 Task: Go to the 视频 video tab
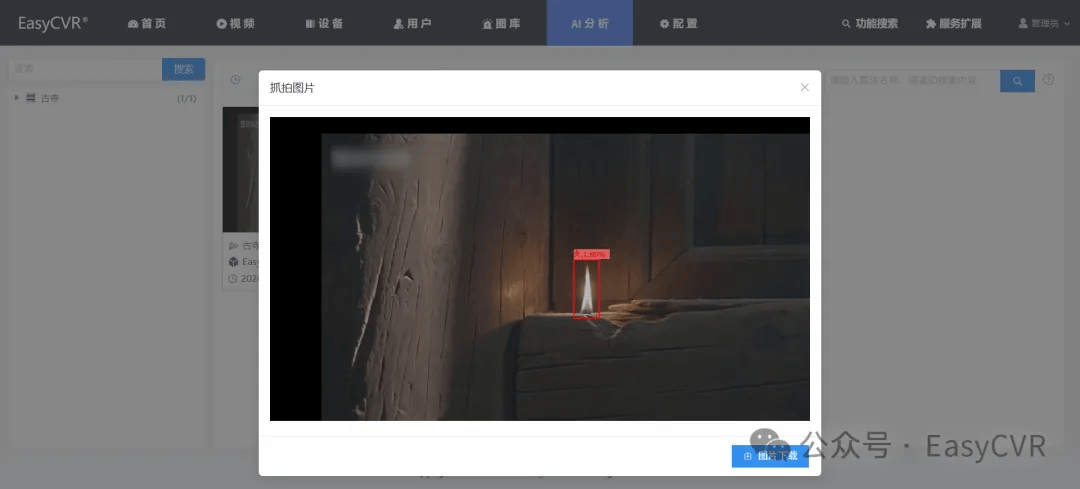point(236,23)
